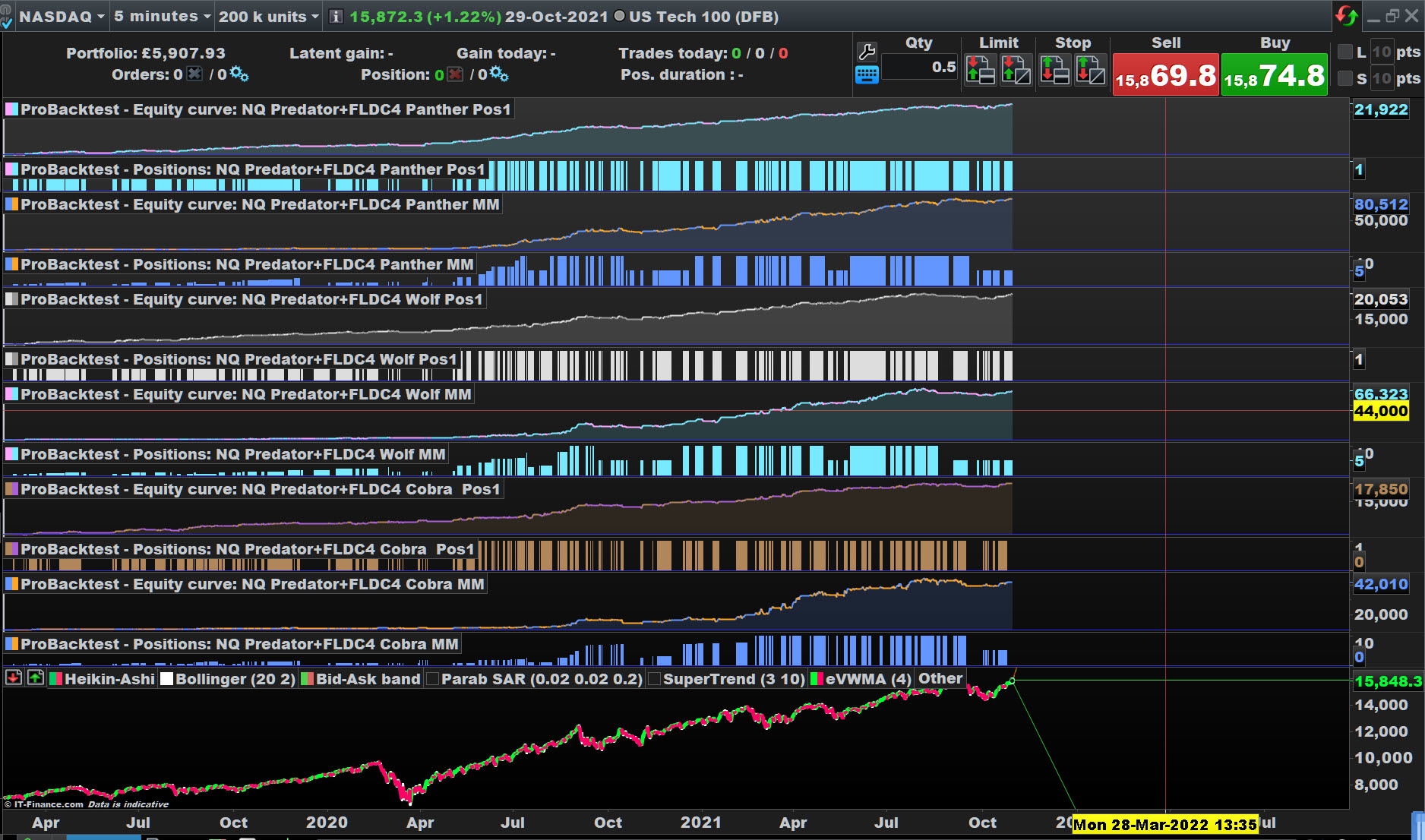Viewport: 1425px width, 840px height.
Task: Open the trading settings wrench icon
Action: click(x=867, y=52)
